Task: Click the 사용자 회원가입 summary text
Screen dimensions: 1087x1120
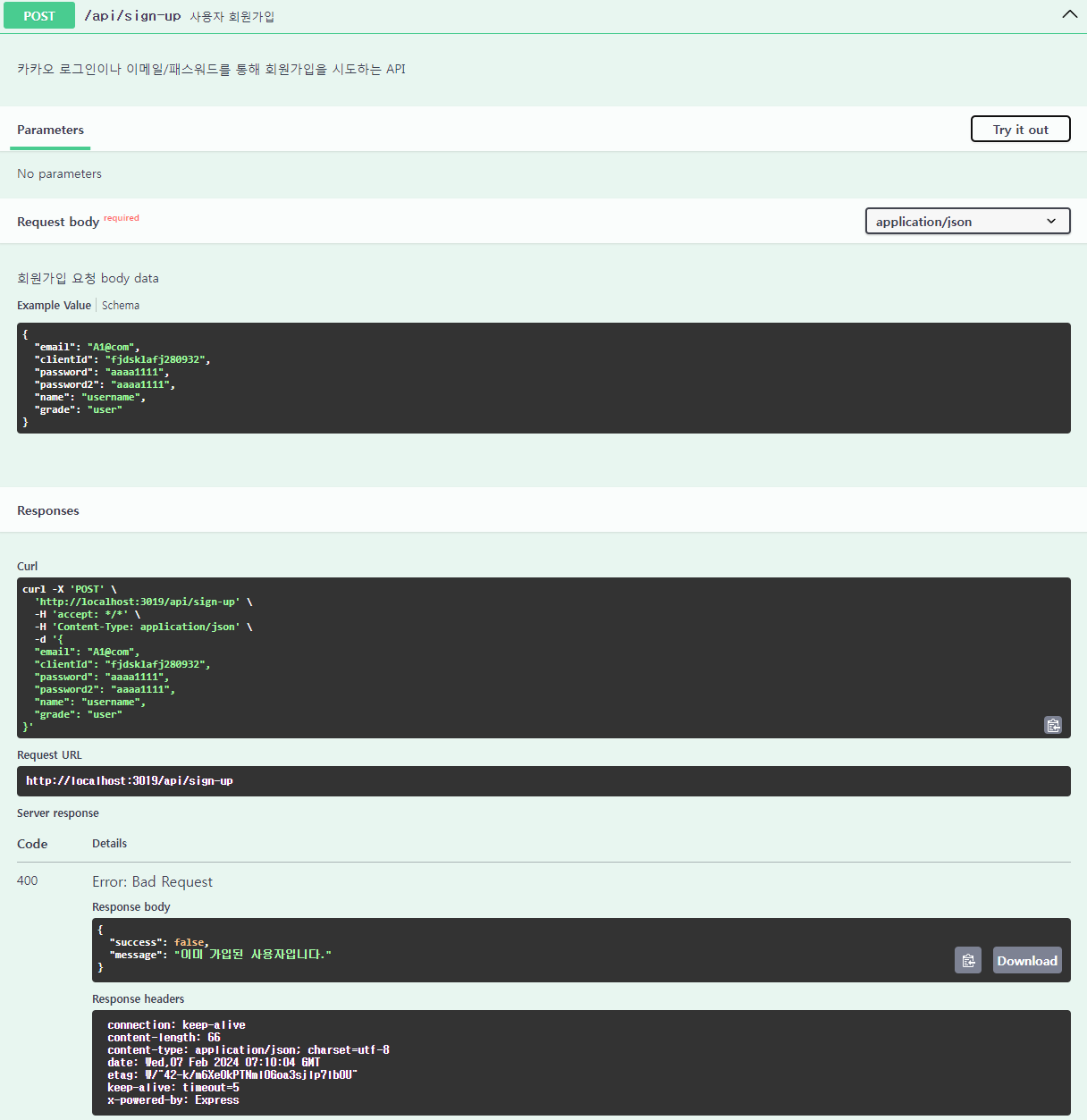Action: click(232, 16)
